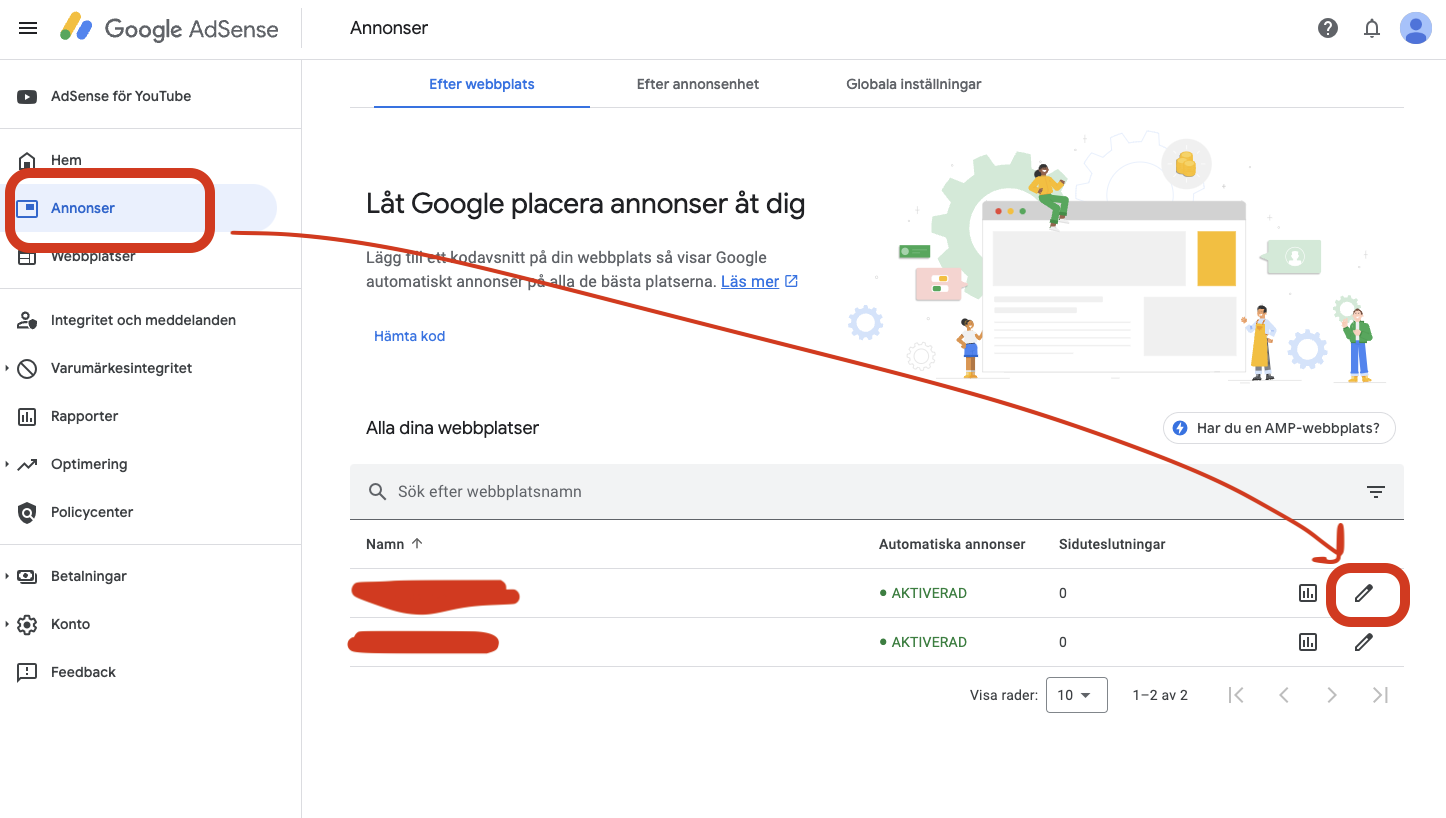Image resolution: width=1446 pixels, height=818 pixels.
Task: Click the Hämta kod button
Action: pyautogui.click(x=409, y=336)
